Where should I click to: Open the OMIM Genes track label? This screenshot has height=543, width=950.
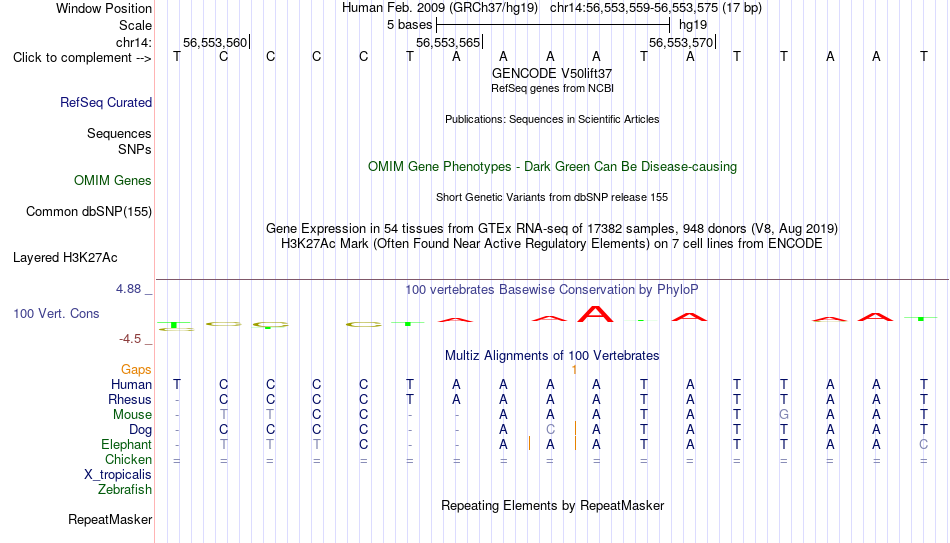(112, 181)
